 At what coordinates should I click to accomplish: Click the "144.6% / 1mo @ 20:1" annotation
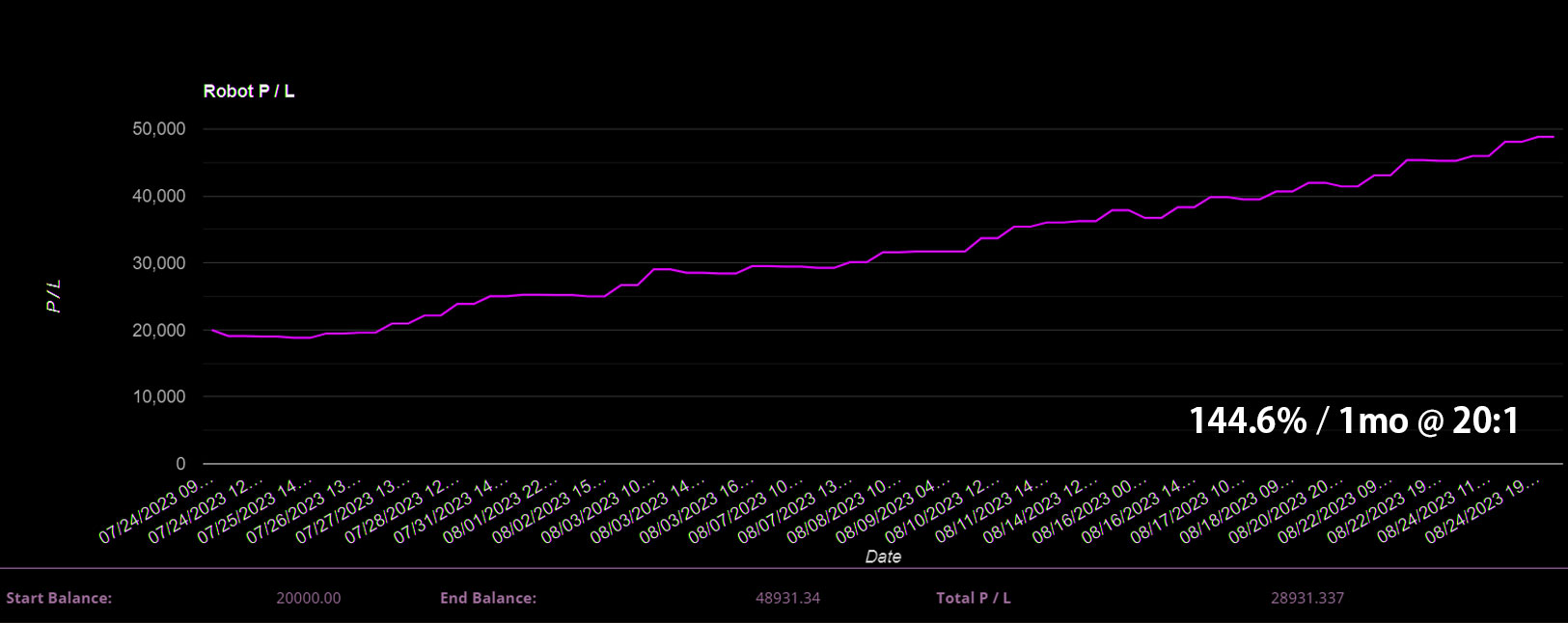tap(1354, 420)
